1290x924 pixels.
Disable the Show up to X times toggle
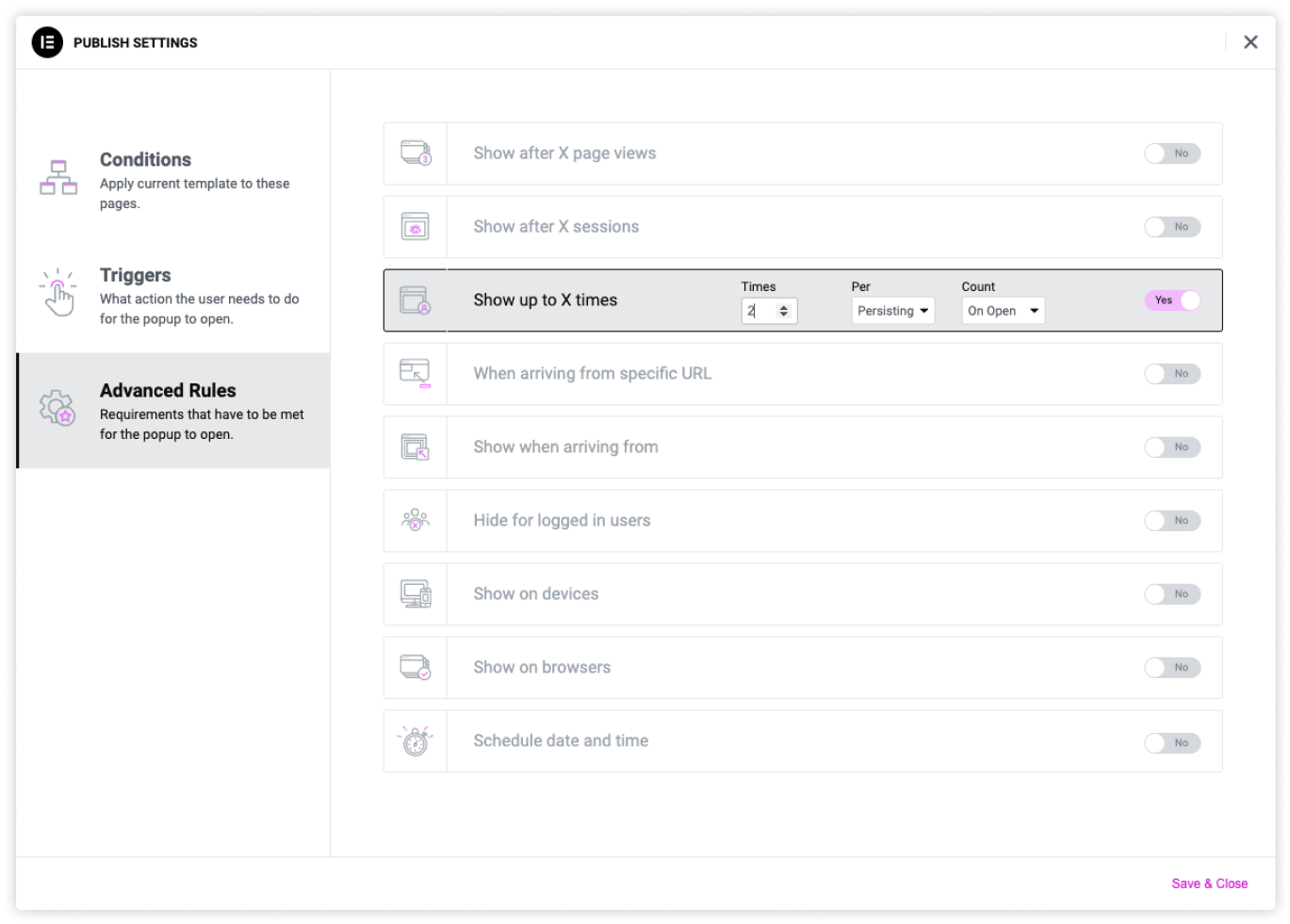pyautogui.click(x=1172, y=300)
